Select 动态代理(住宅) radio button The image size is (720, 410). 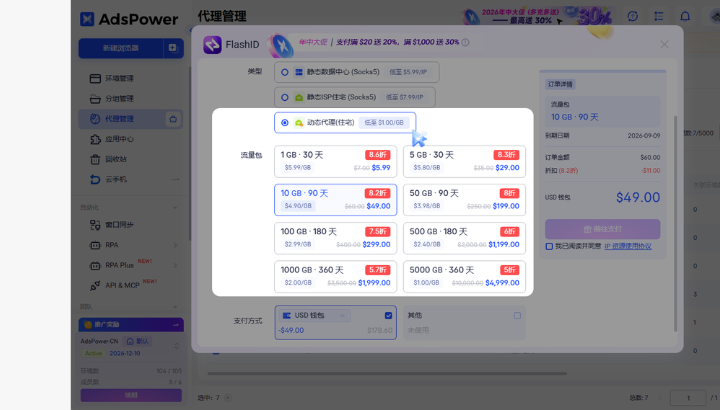point(285,123)
